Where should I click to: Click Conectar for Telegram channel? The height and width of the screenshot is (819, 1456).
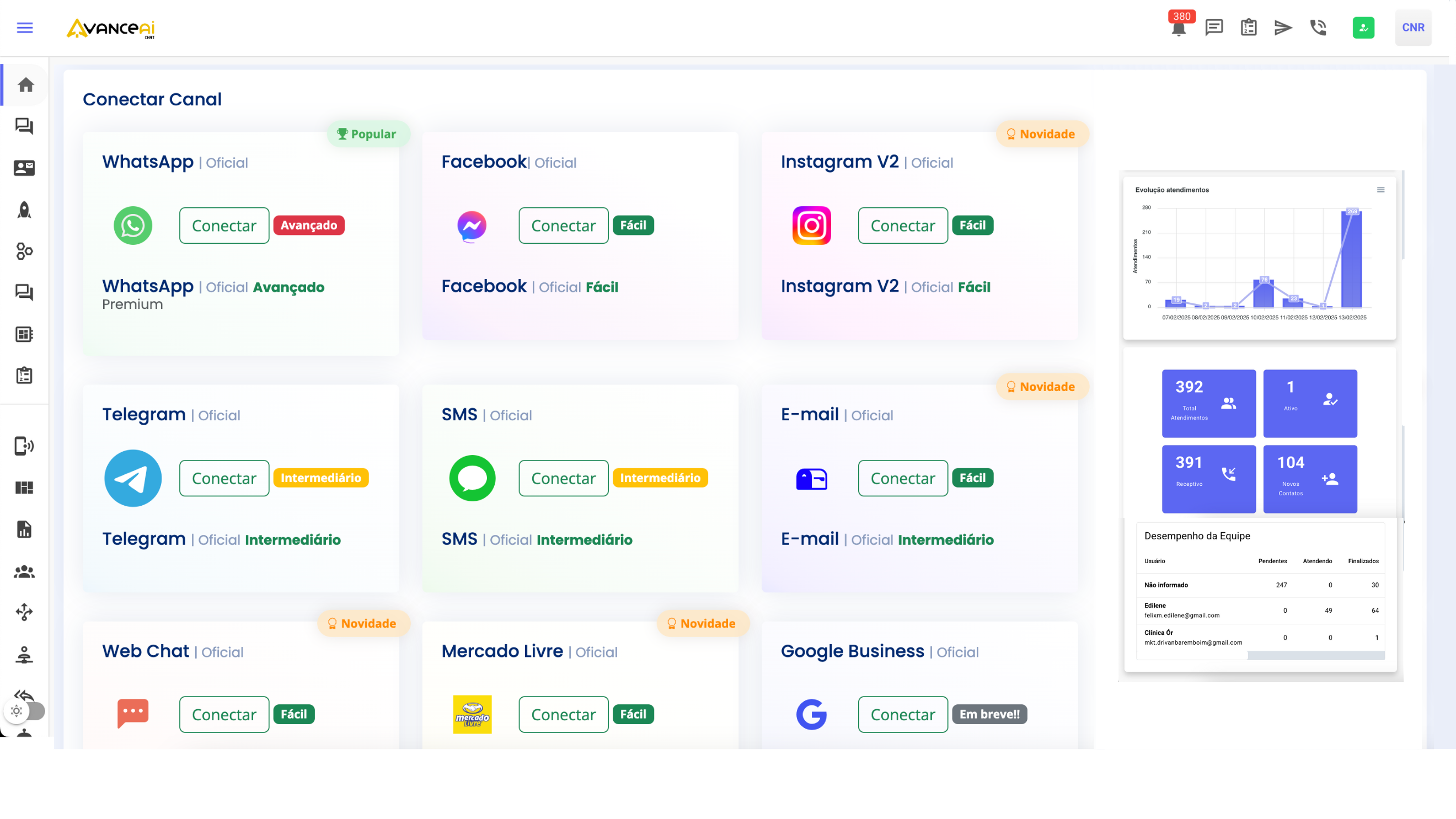coord(224,478)
